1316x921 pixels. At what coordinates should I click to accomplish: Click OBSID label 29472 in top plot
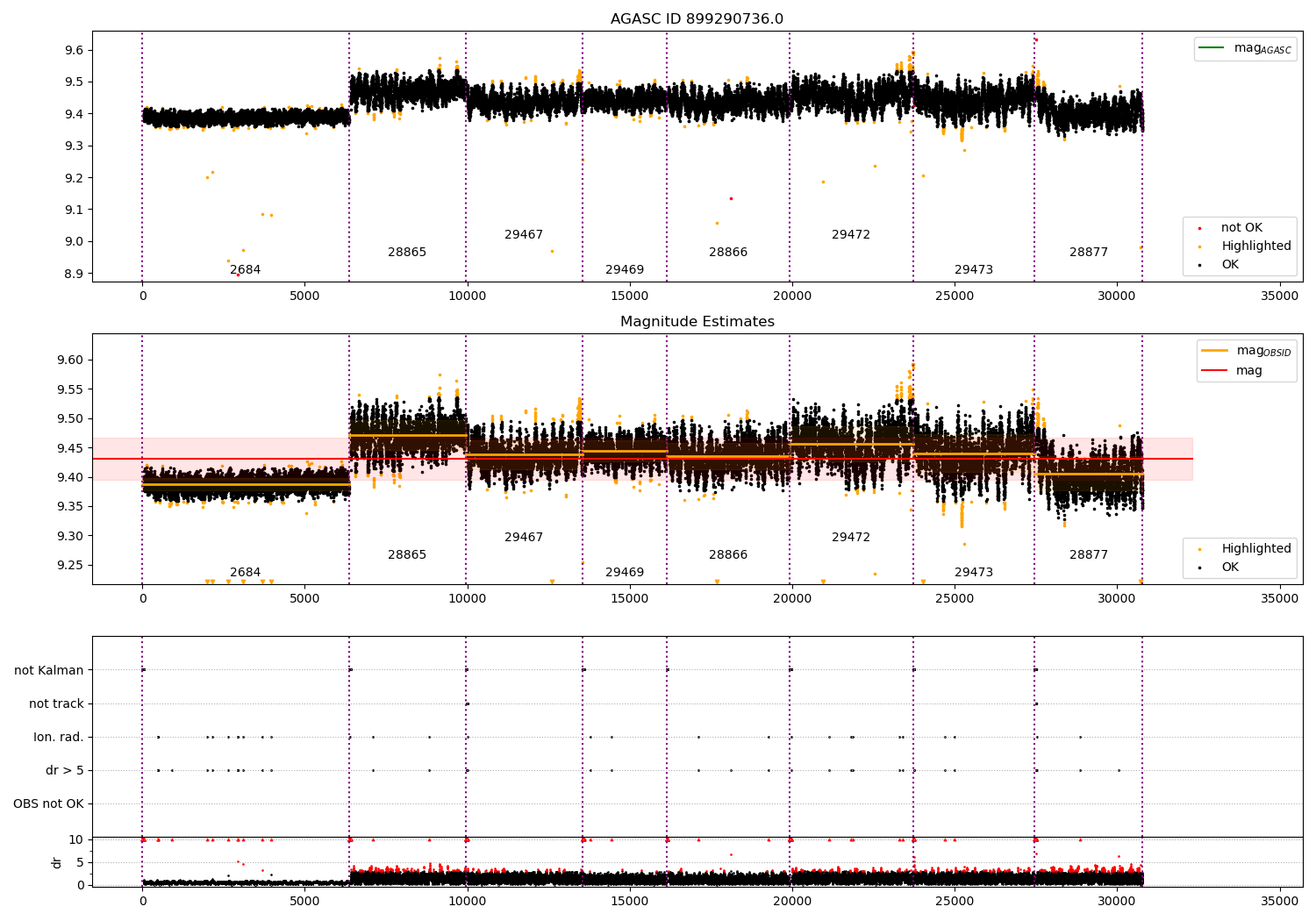pyautogui.click(x=851, y=235)
